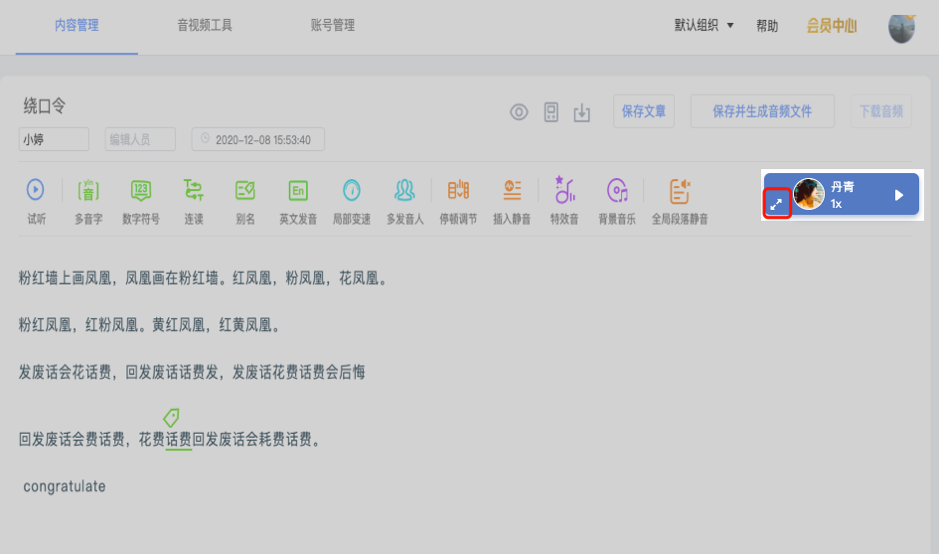The width and height of the screenshot is (939, 554).
Task: Click the 试听 preview play icon
Action: tap(35, 190)
